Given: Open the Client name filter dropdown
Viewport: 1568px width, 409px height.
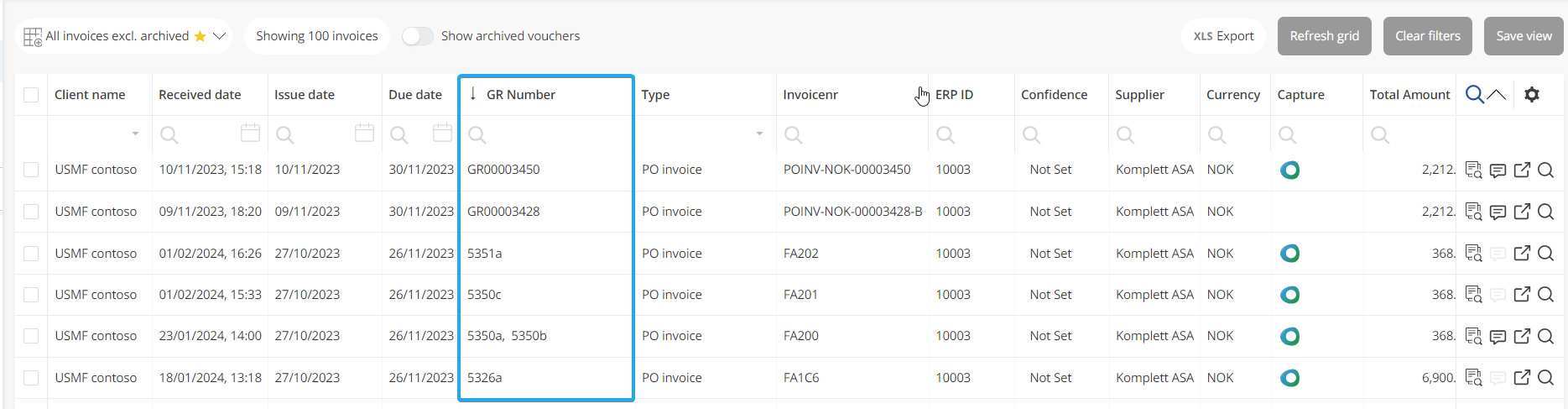Looking at the screenshot, I should (x=135, y=134).
